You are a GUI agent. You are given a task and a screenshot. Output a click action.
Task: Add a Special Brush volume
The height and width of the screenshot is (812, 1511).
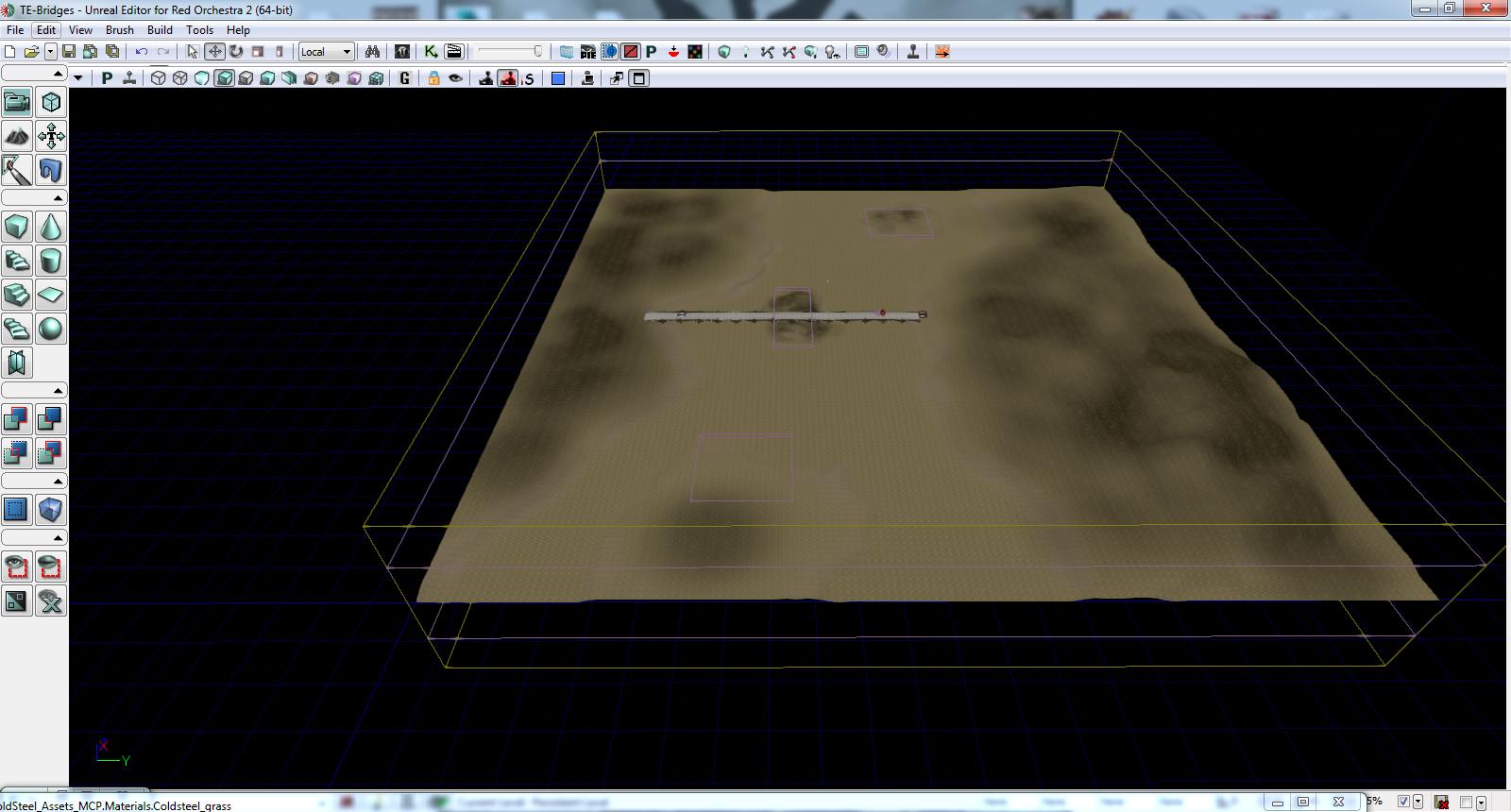click(x=17, y=510)
